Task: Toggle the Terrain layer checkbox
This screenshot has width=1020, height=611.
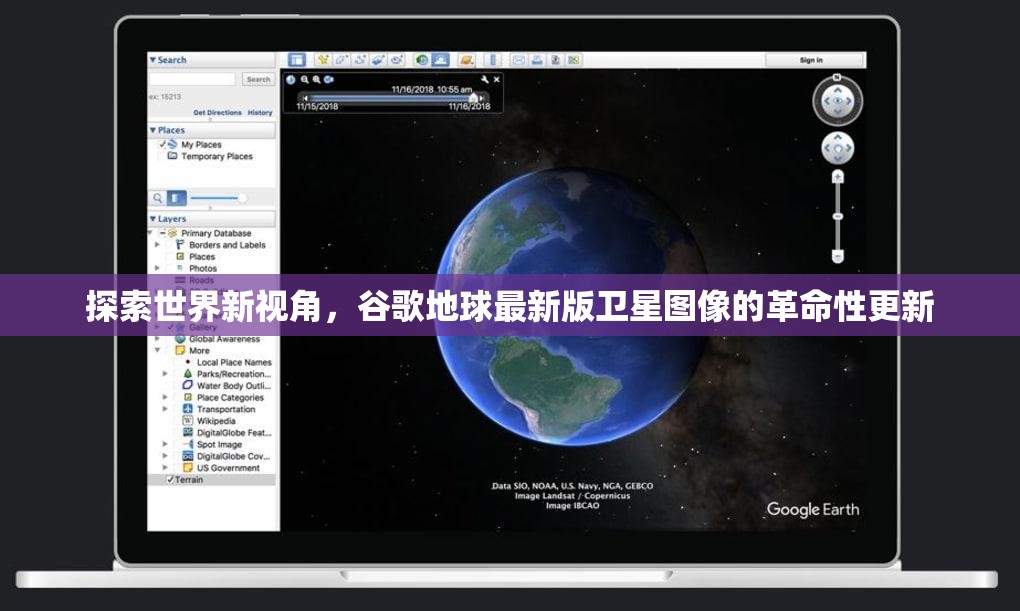Action: [x=170, y=480]
